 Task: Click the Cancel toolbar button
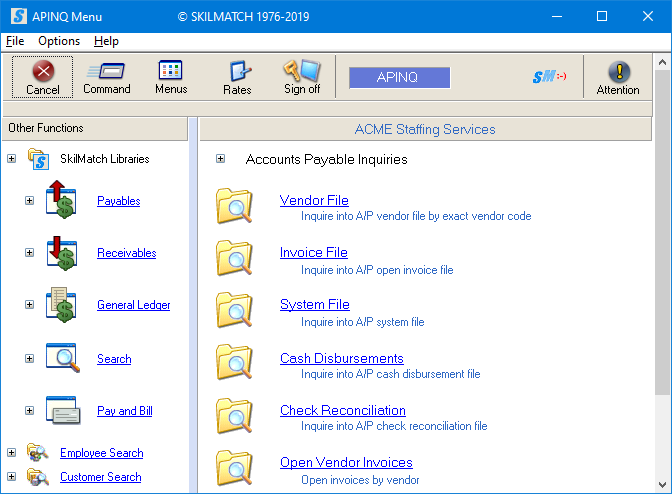point(42,77)
